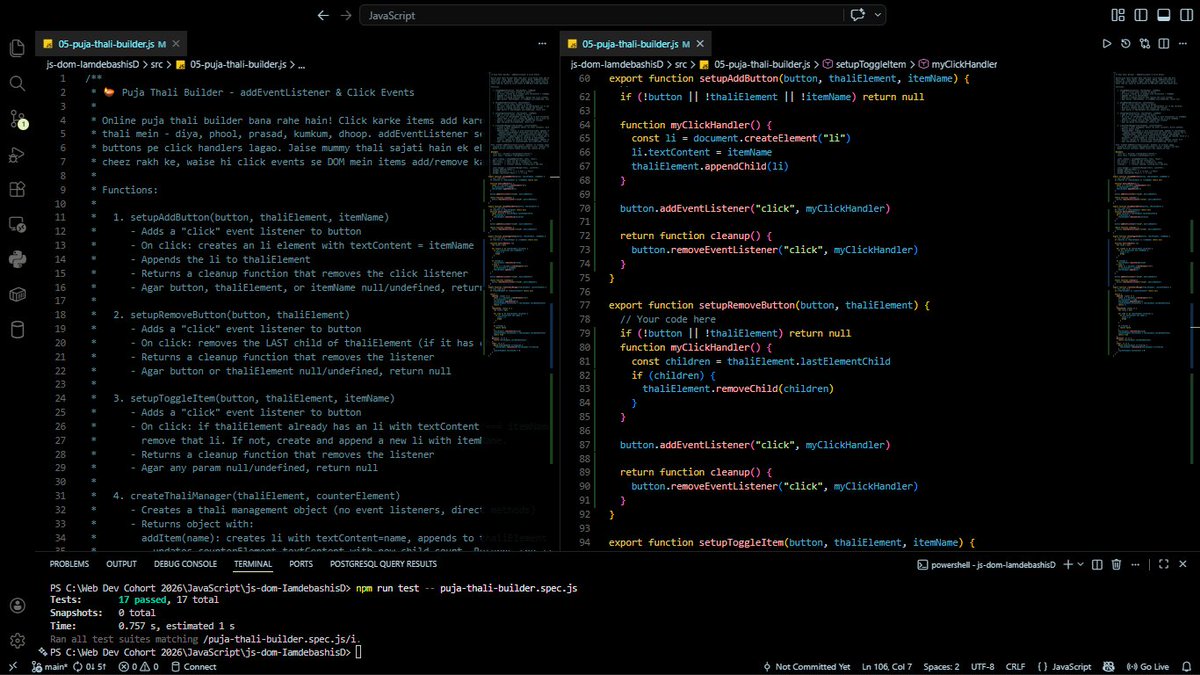1200x675 pixels.
Task: Open the Source Control view
Action: pos(16,119)
